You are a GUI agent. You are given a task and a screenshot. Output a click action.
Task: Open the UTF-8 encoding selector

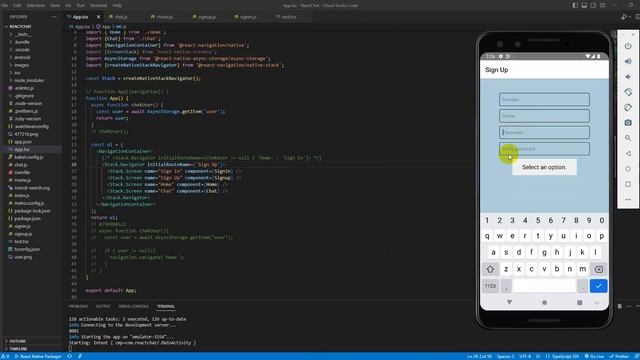(525, 356)
